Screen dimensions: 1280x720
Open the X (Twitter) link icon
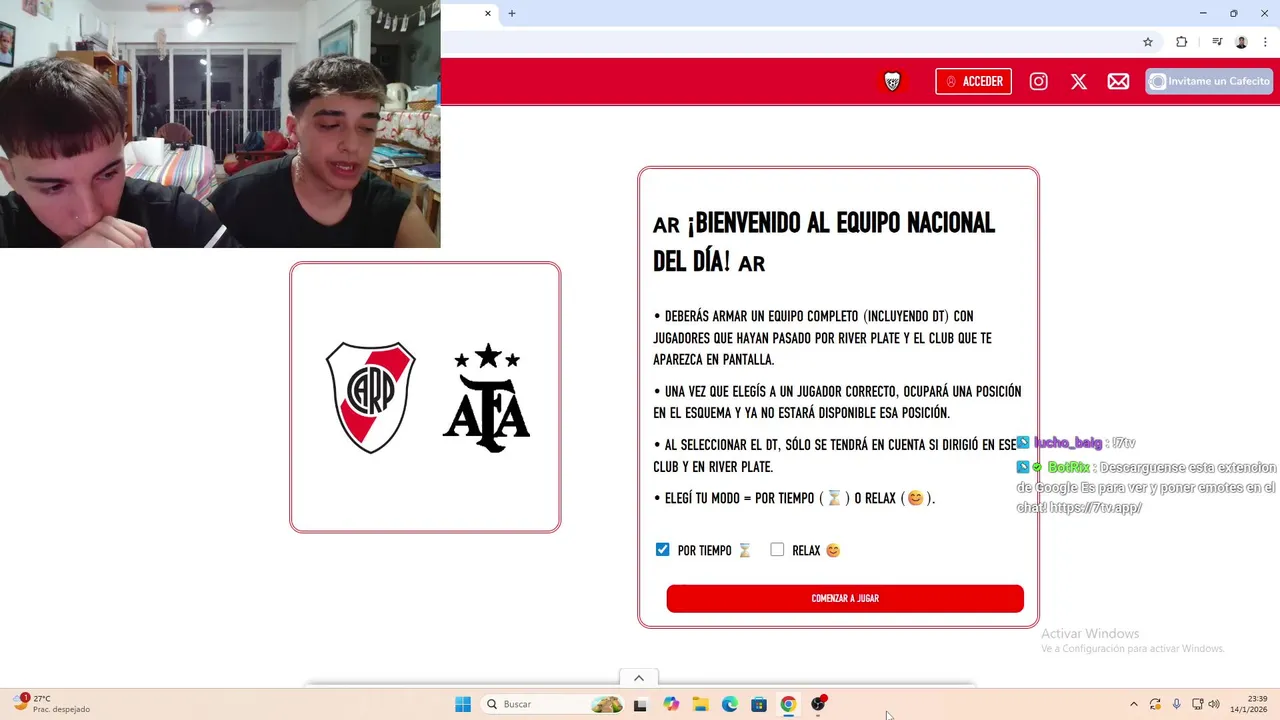point(1079,82)
